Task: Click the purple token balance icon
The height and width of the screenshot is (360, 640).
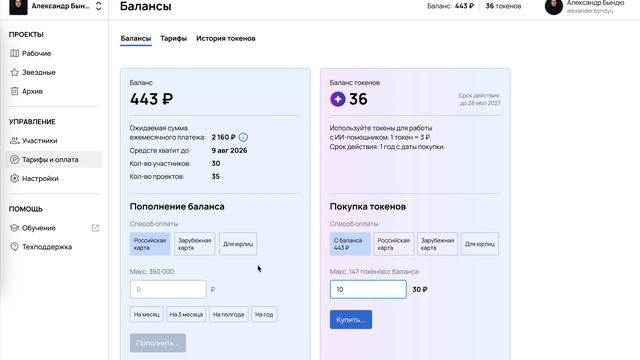Action: (338, 99)
